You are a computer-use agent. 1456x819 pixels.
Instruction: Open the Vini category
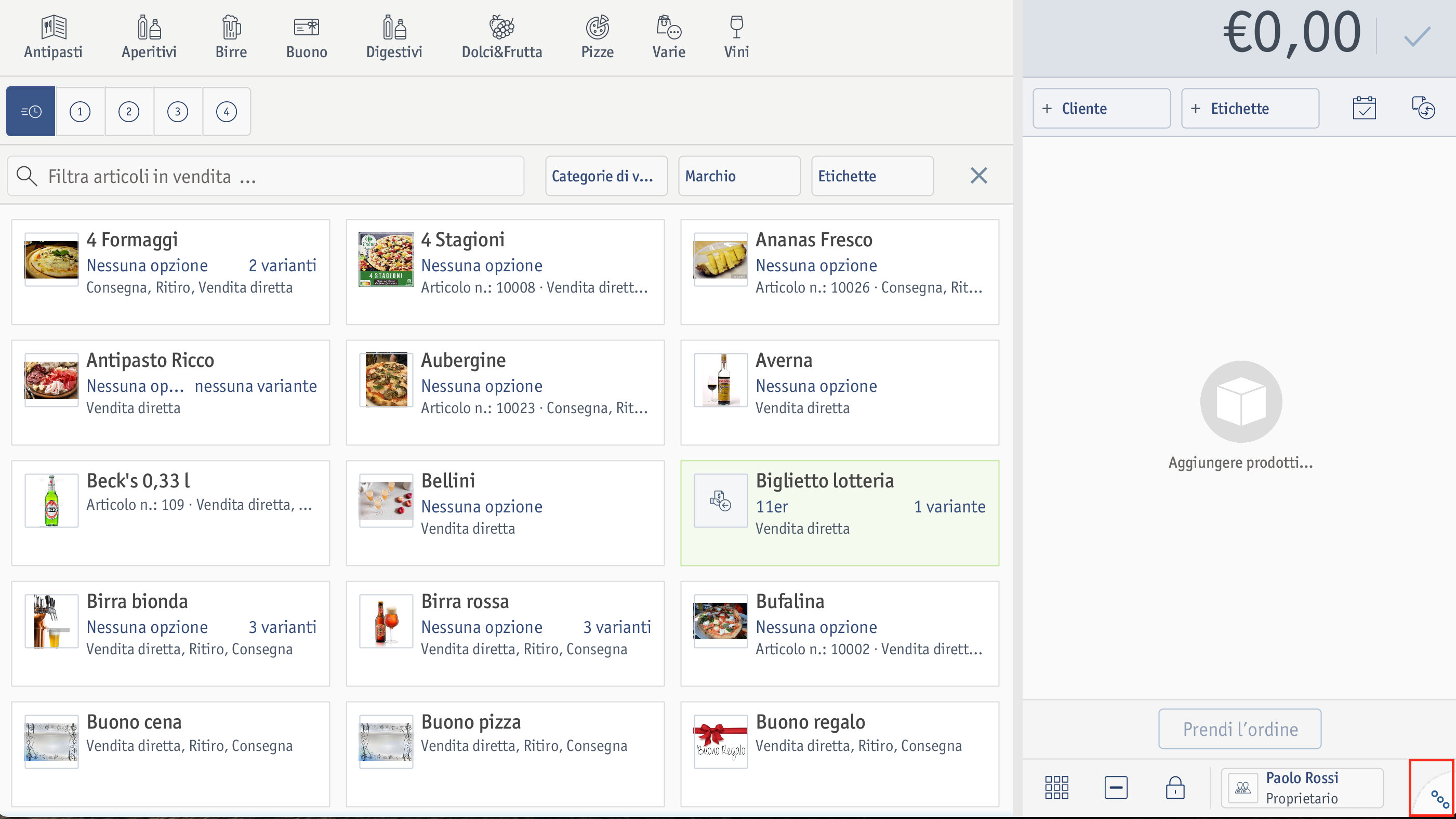pos(736,37)
